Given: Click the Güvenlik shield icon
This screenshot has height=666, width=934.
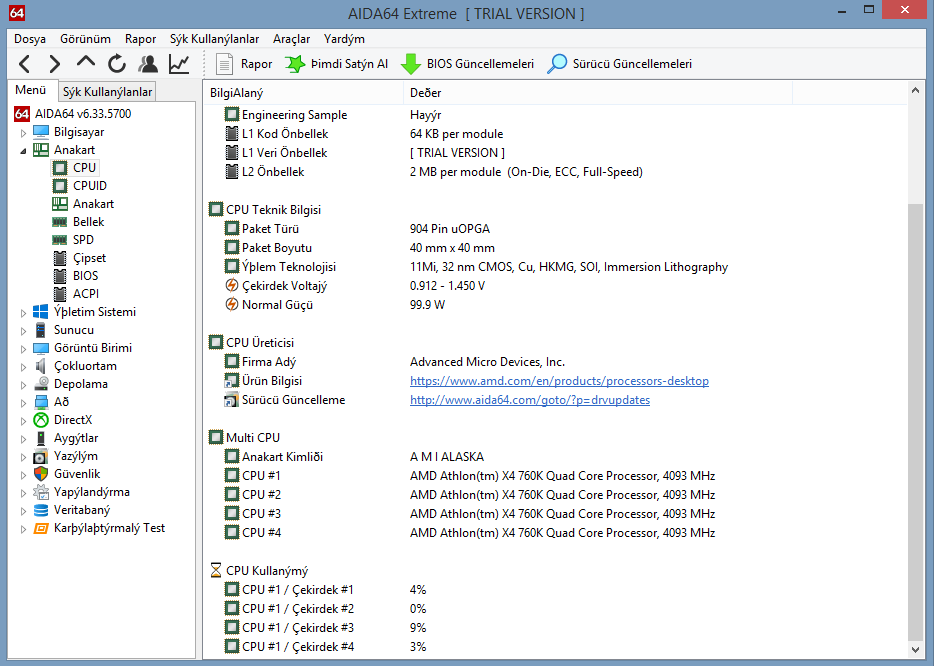Looking at the screenshot, I should click(41, 474).
